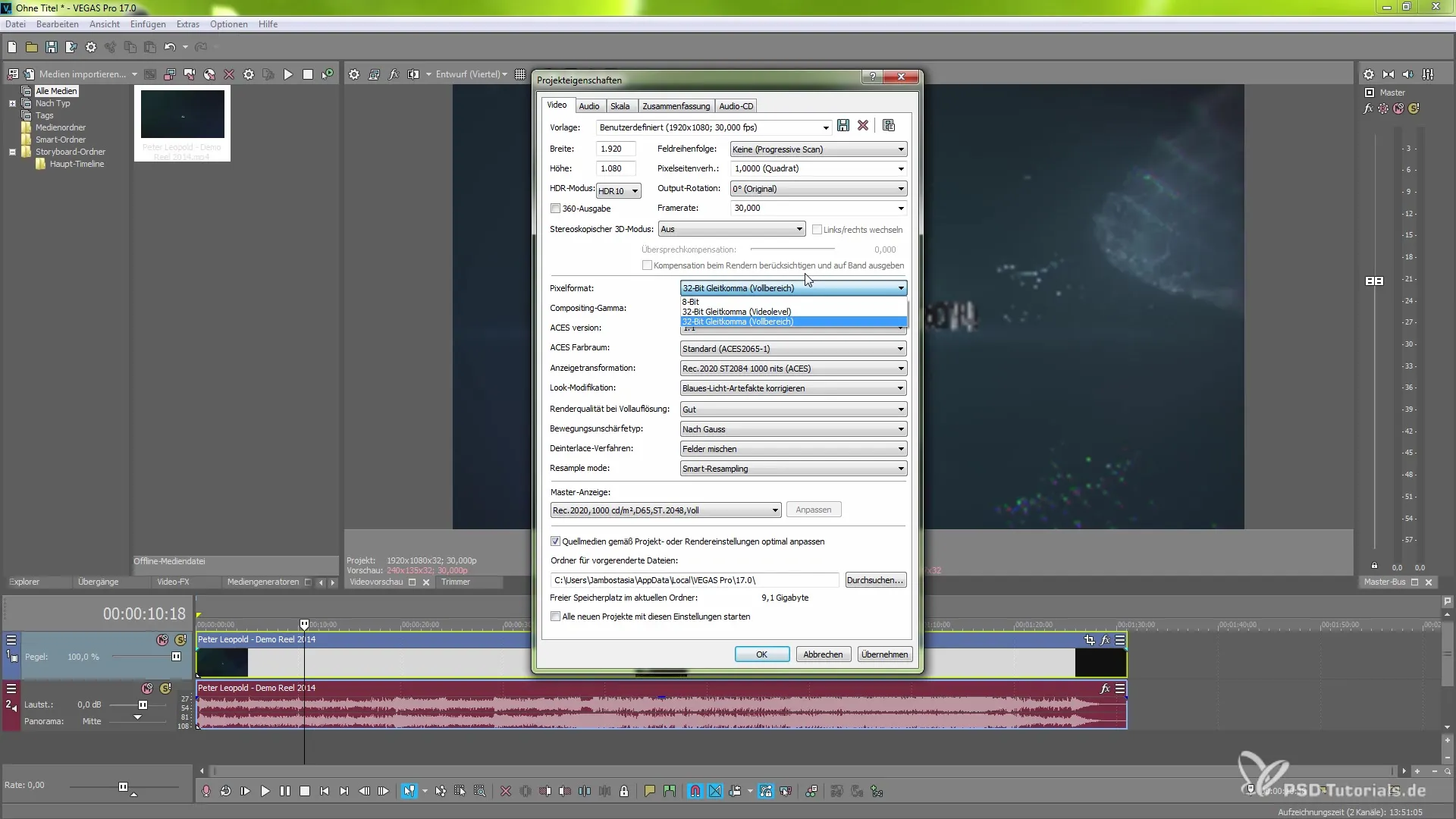Open the Bearbeiten menu
1456x819 pixels.
(57, 24)
